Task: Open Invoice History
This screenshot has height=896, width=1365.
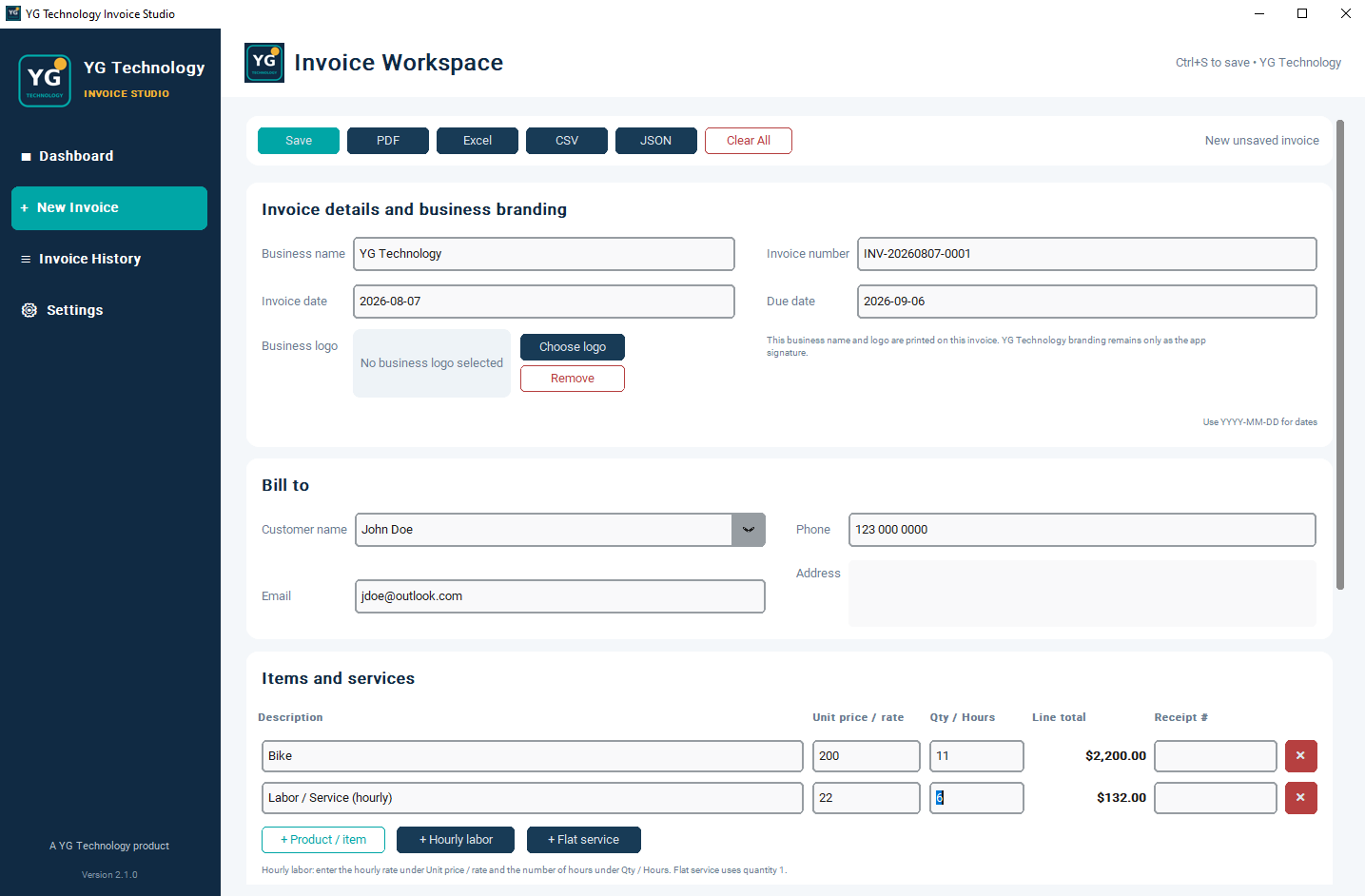Action: tap(109, 259)
